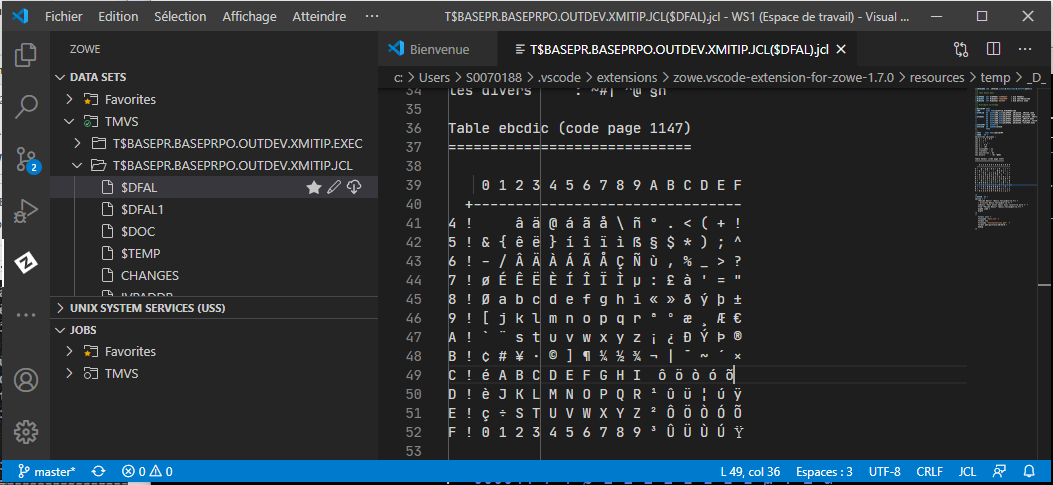
Task: Open the Explorer view in activity bar
Action: (x=25, y=55)
